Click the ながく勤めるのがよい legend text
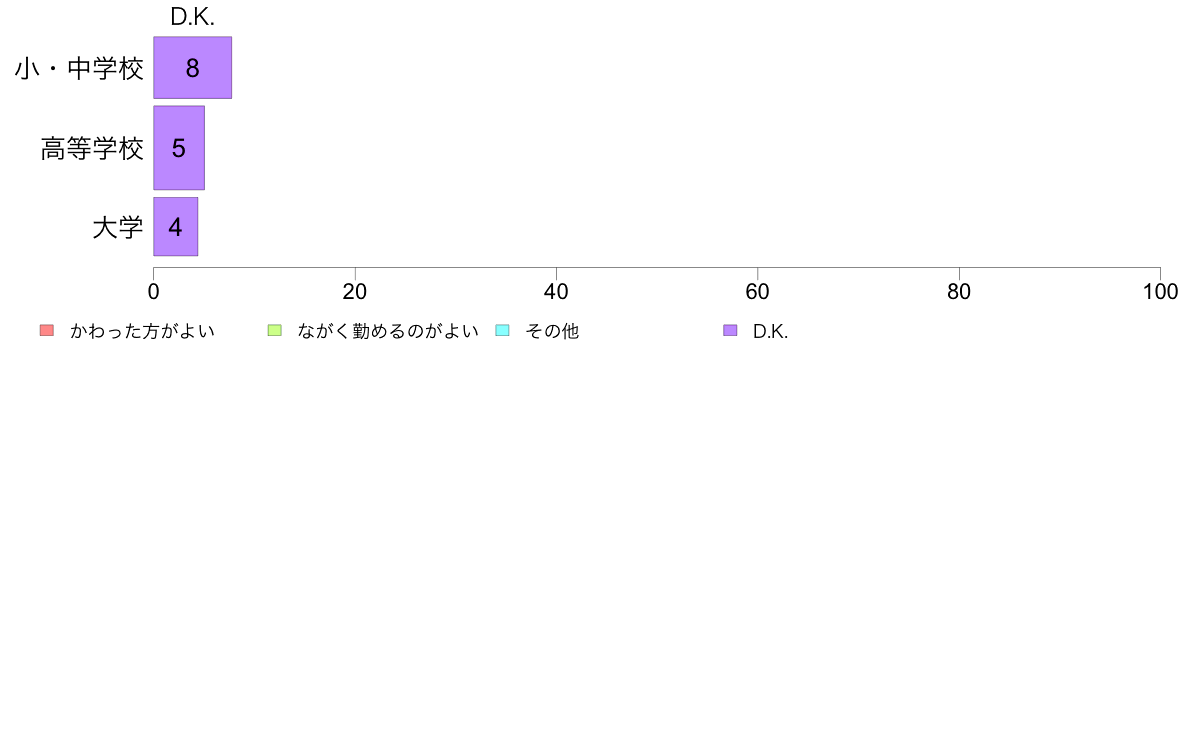The height and width of the screenshot is (736, 1188). (388, 331)
